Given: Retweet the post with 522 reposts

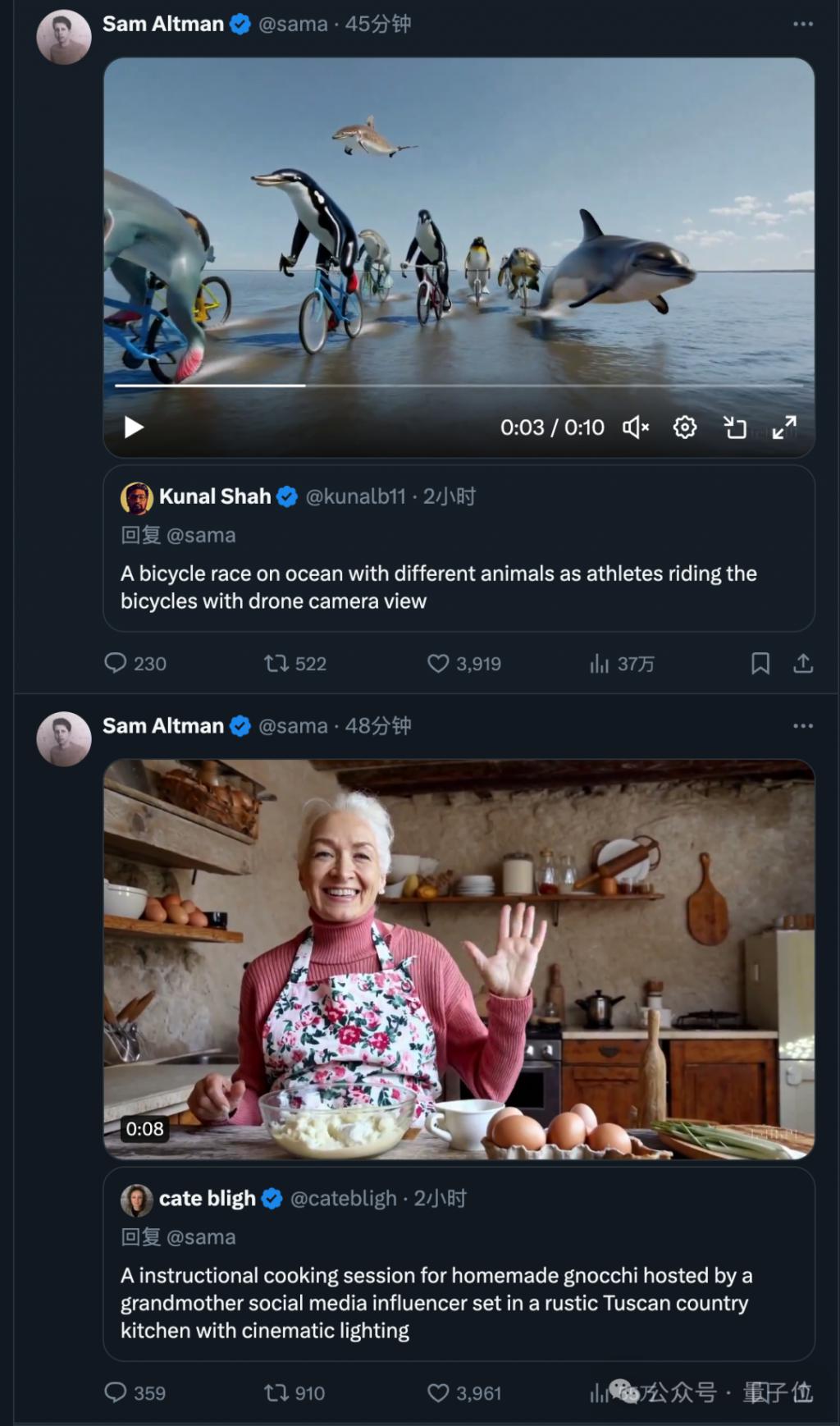Looking at the screenshot, I should (276, 663).
